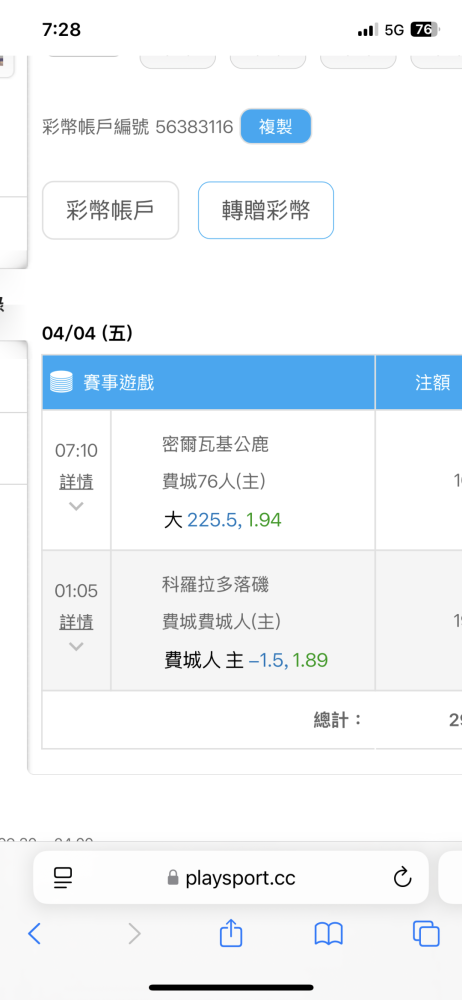Expand the chevron under 01:05 詳情
This screenshot has height=1000, width=462.
(x=77, y=647)
